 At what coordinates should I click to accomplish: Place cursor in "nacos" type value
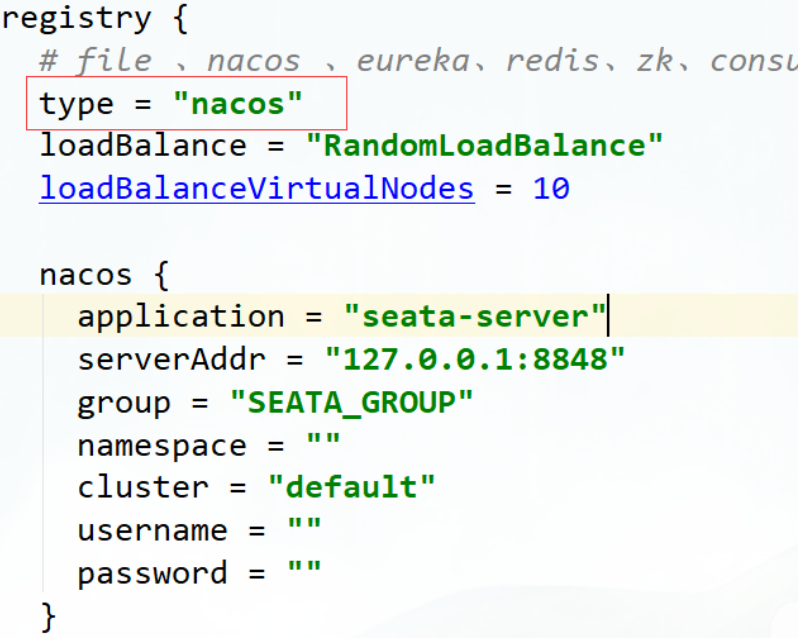[x=237, y=104]
